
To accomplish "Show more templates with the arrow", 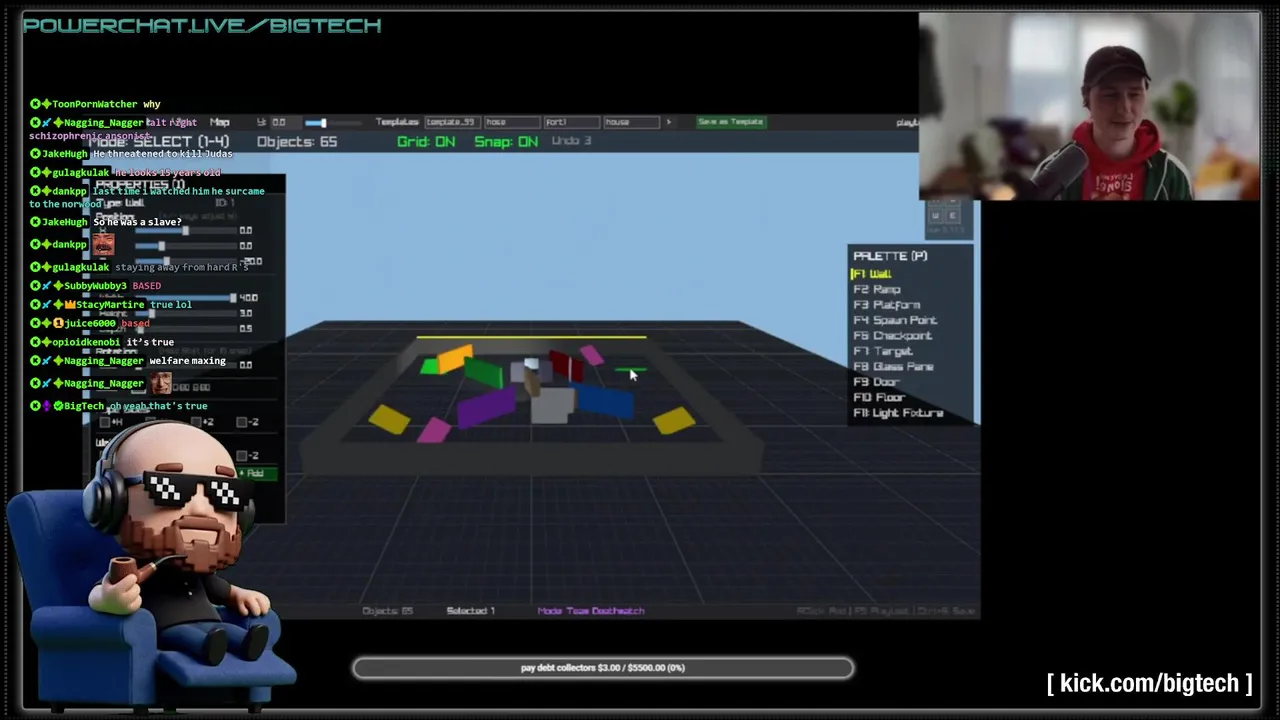I will coord(669,122).
